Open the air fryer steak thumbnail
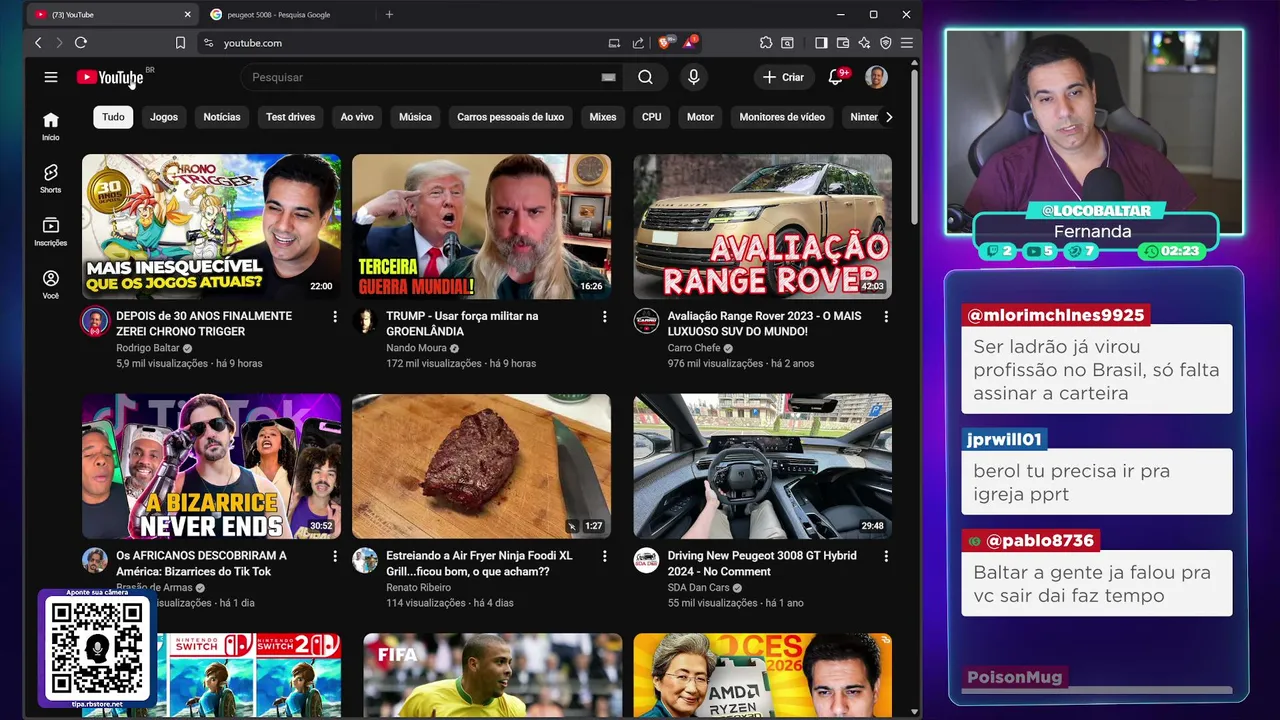This screenshot has height=720, width=1280. 481,466
